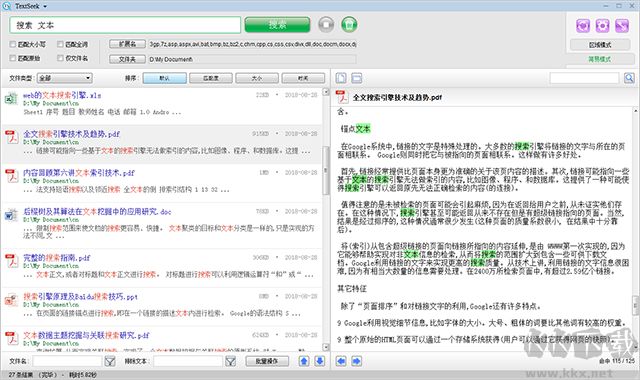
Task: Toggle the 匹配全词 checkbox
Action: (60, 44)
